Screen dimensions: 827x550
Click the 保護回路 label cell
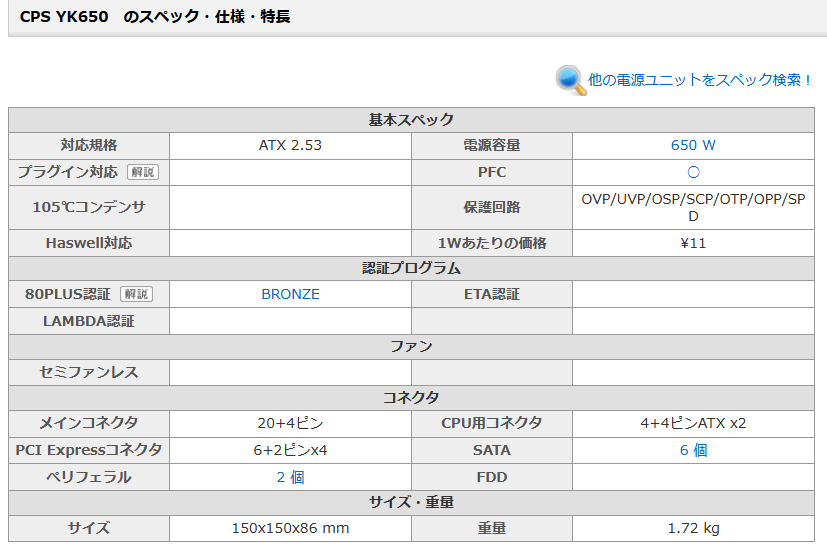492,207
